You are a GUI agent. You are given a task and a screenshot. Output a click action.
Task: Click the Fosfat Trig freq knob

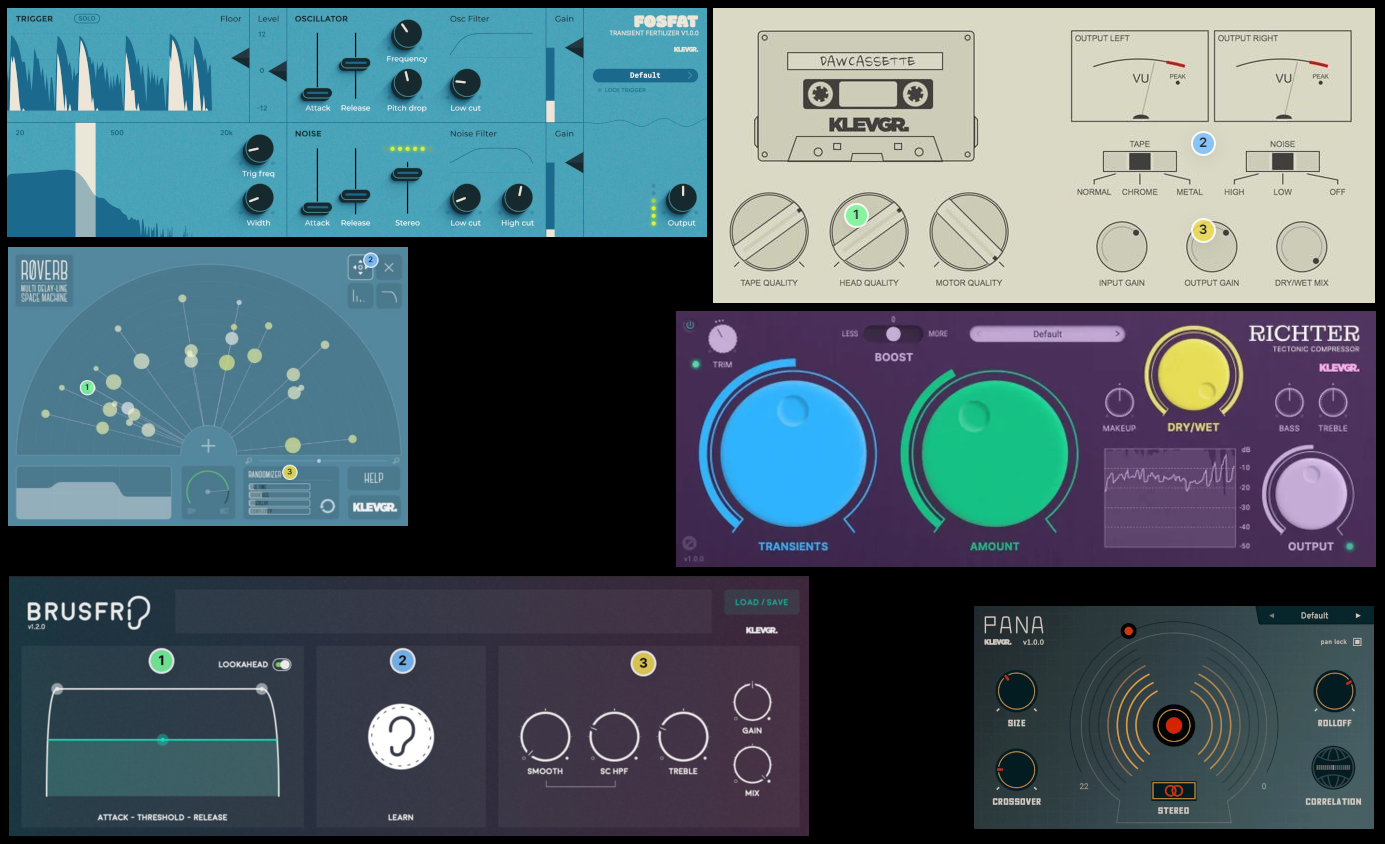coord(258,150)
